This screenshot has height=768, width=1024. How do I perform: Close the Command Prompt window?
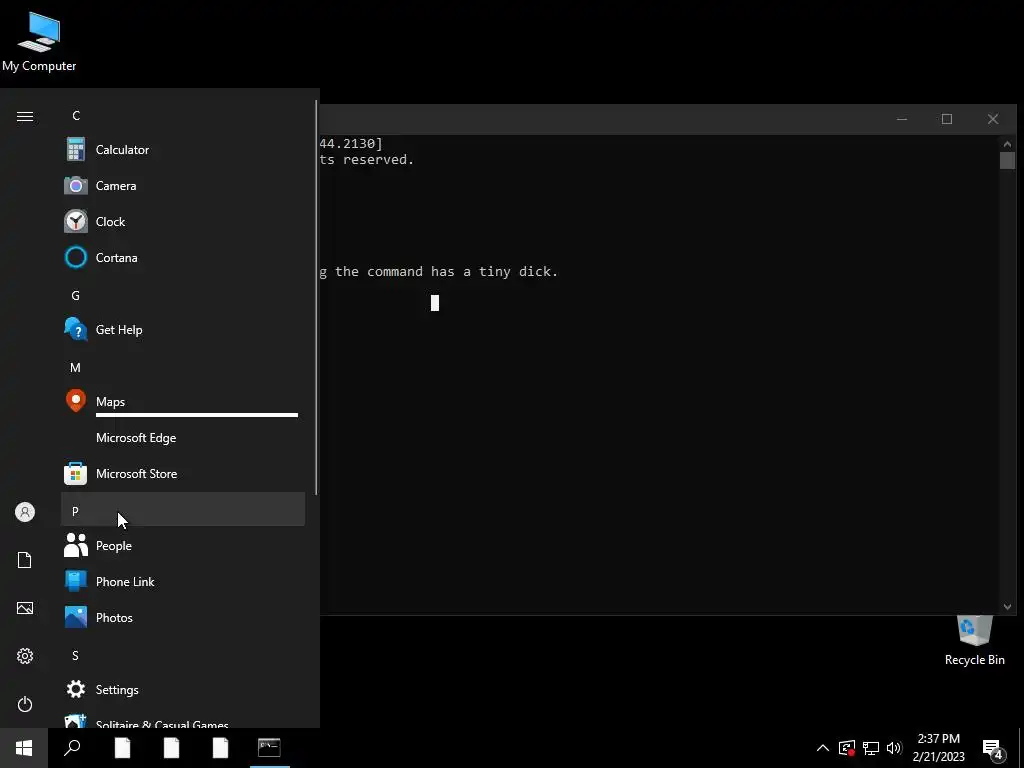(993, 119)
